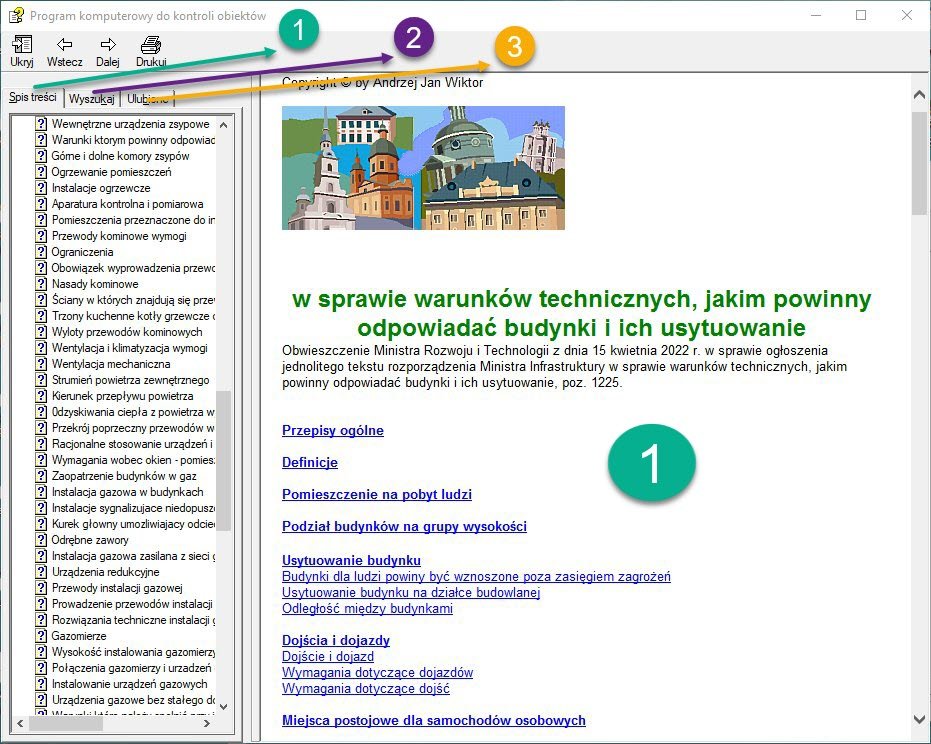
Task: Switch to the Spis treści tab
Action: click(x=33, y=97)
